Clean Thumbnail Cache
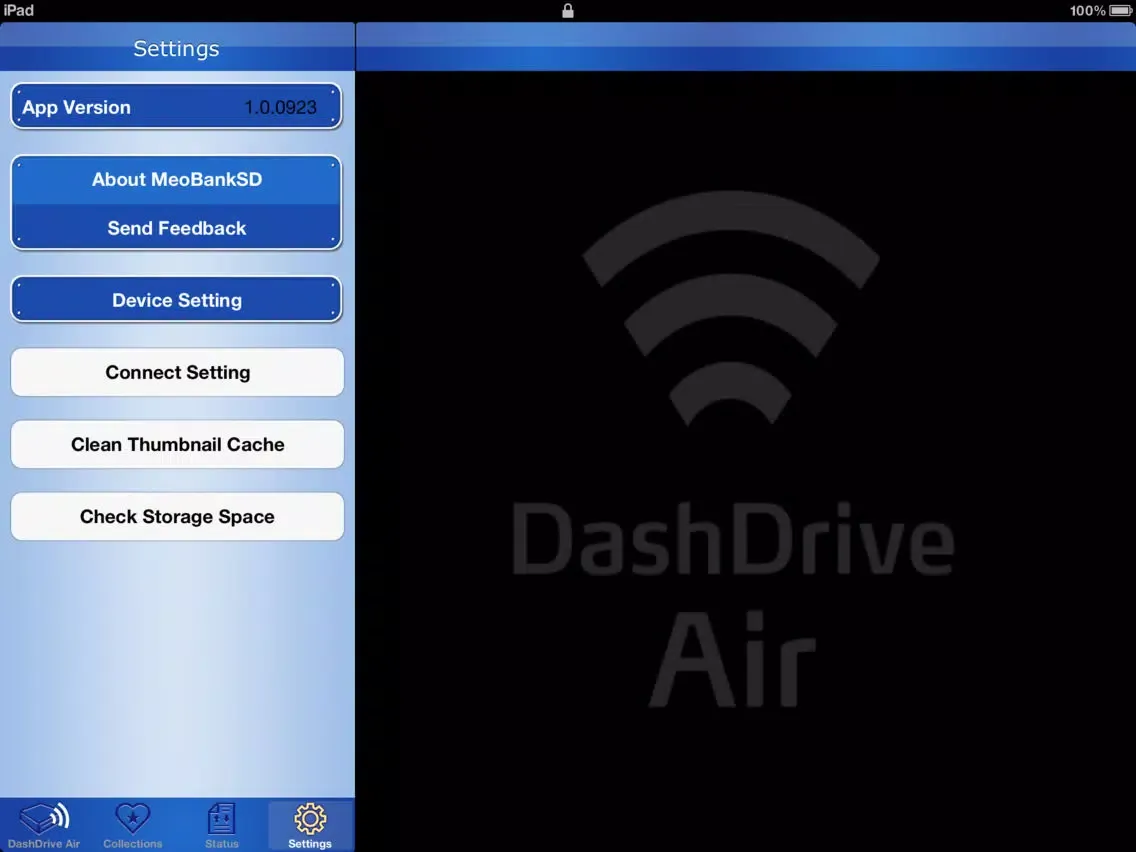 pos(178,444)
